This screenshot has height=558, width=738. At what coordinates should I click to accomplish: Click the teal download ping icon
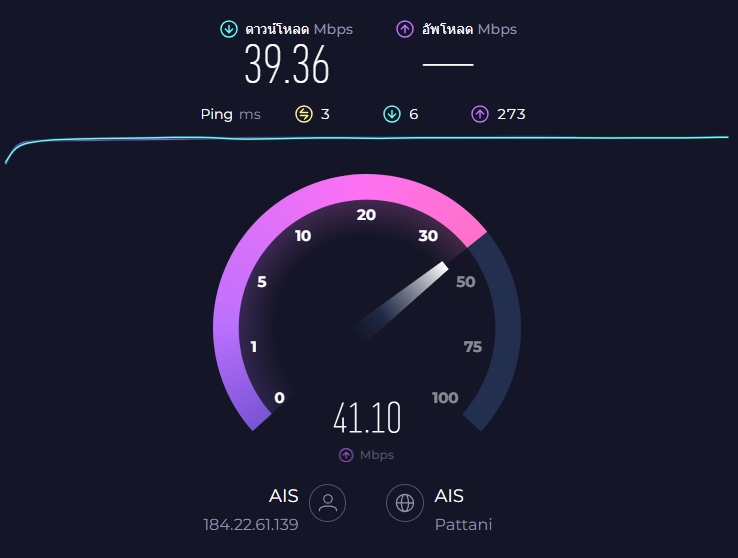pos(392,114)
